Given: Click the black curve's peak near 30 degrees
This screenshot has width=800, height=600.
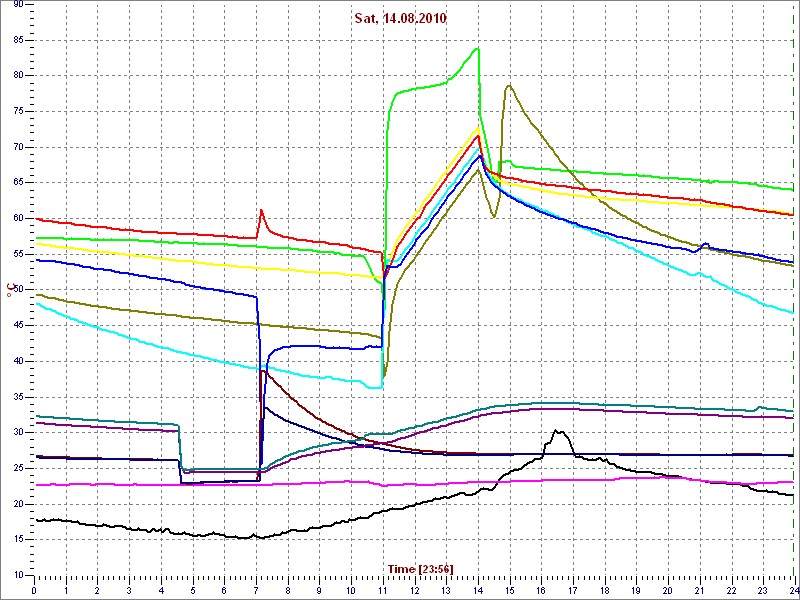Looking at the screenshot, I should (558, 431).
